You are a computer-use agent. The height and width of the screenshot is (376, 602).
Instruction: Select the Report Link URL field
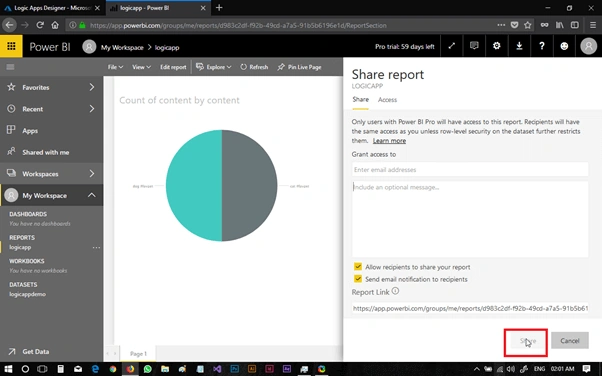point(470,308)
